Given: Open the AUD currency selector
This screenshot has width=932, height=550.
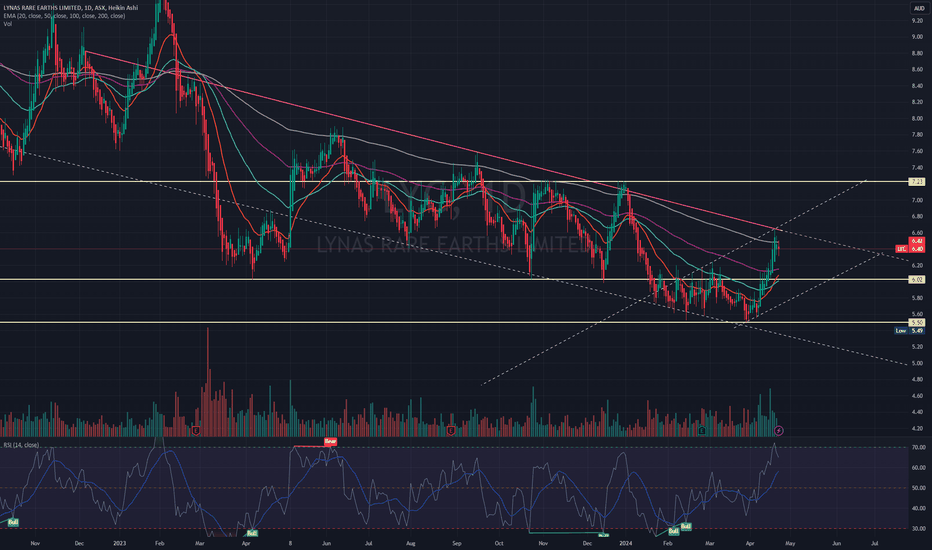Looking at the screenshot, I should point(918,8).
